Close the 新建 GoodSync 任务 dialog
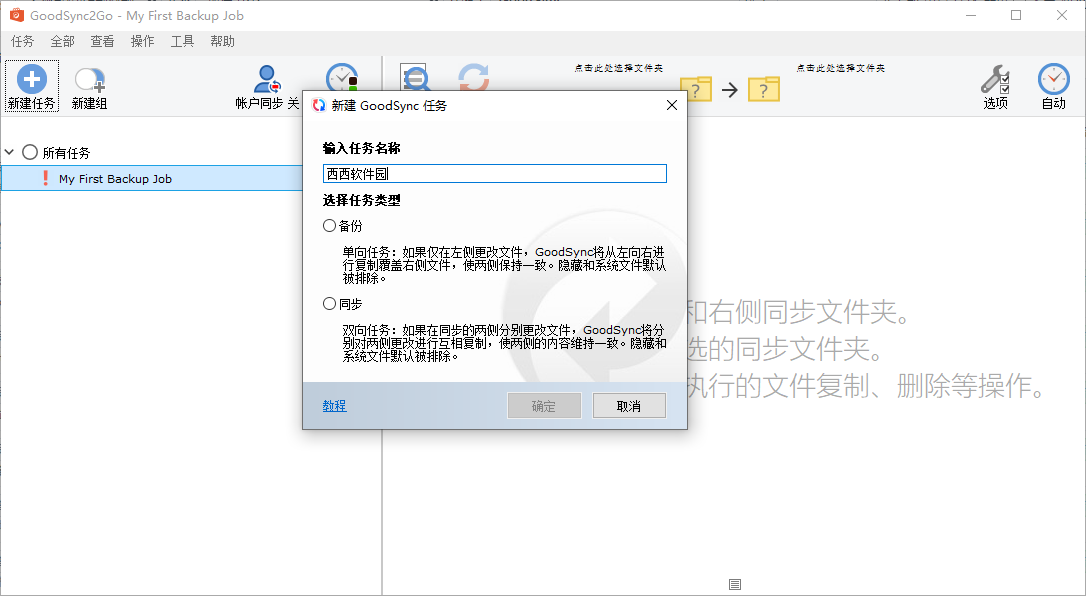The width and height of the screenshot is (1086, 596). pos(671,105)
